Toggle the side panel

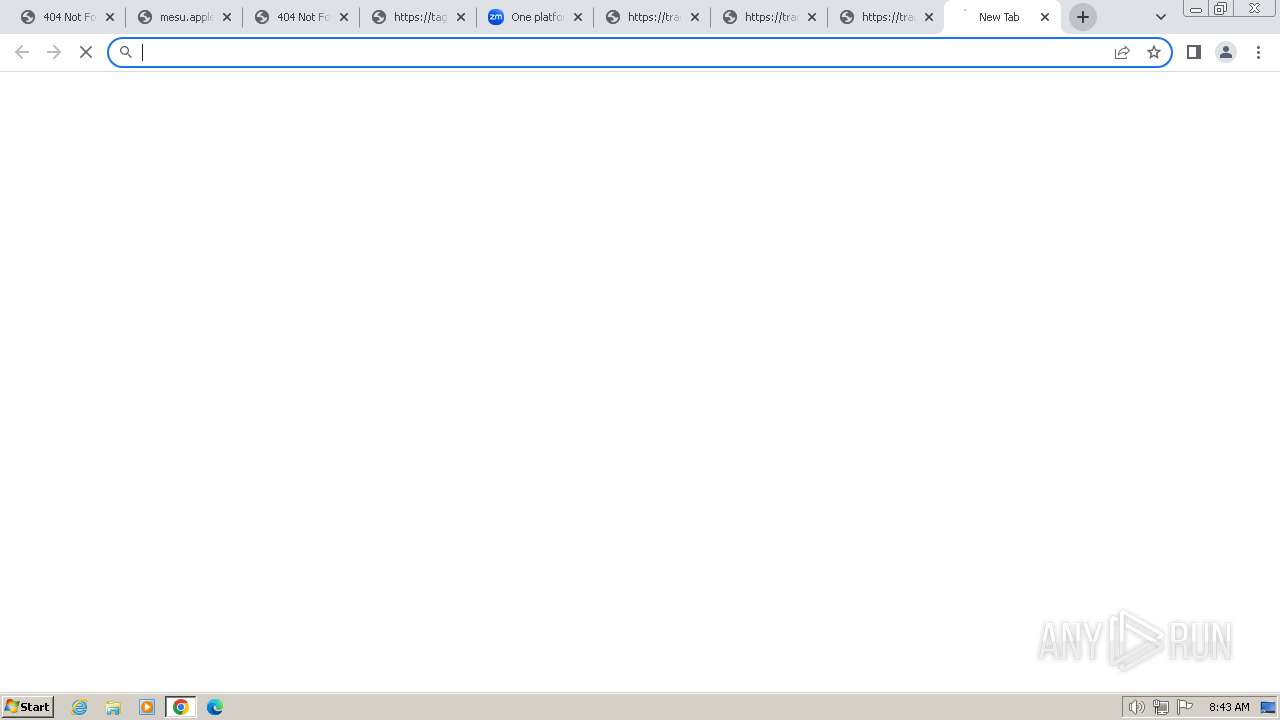click(1194, 52)
